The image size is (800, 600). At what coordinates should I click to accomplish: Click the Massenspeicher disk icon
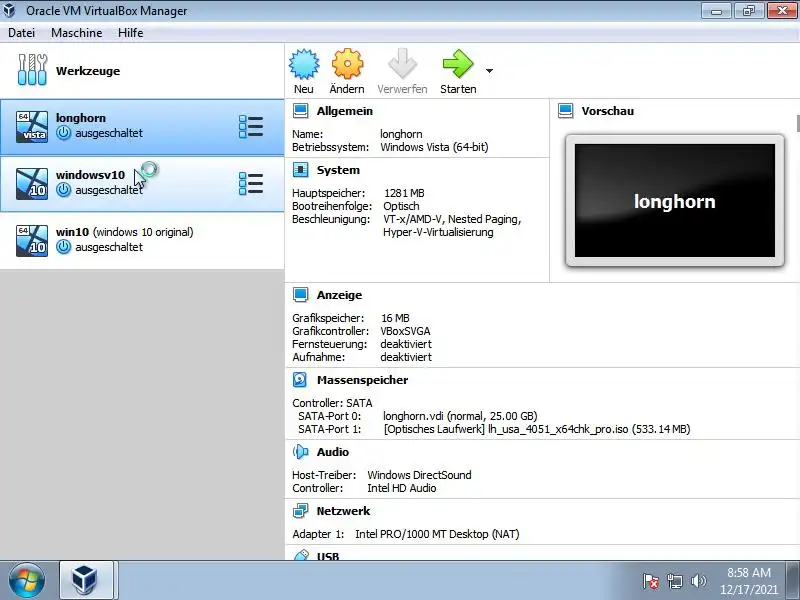click(x=300, y=380)
